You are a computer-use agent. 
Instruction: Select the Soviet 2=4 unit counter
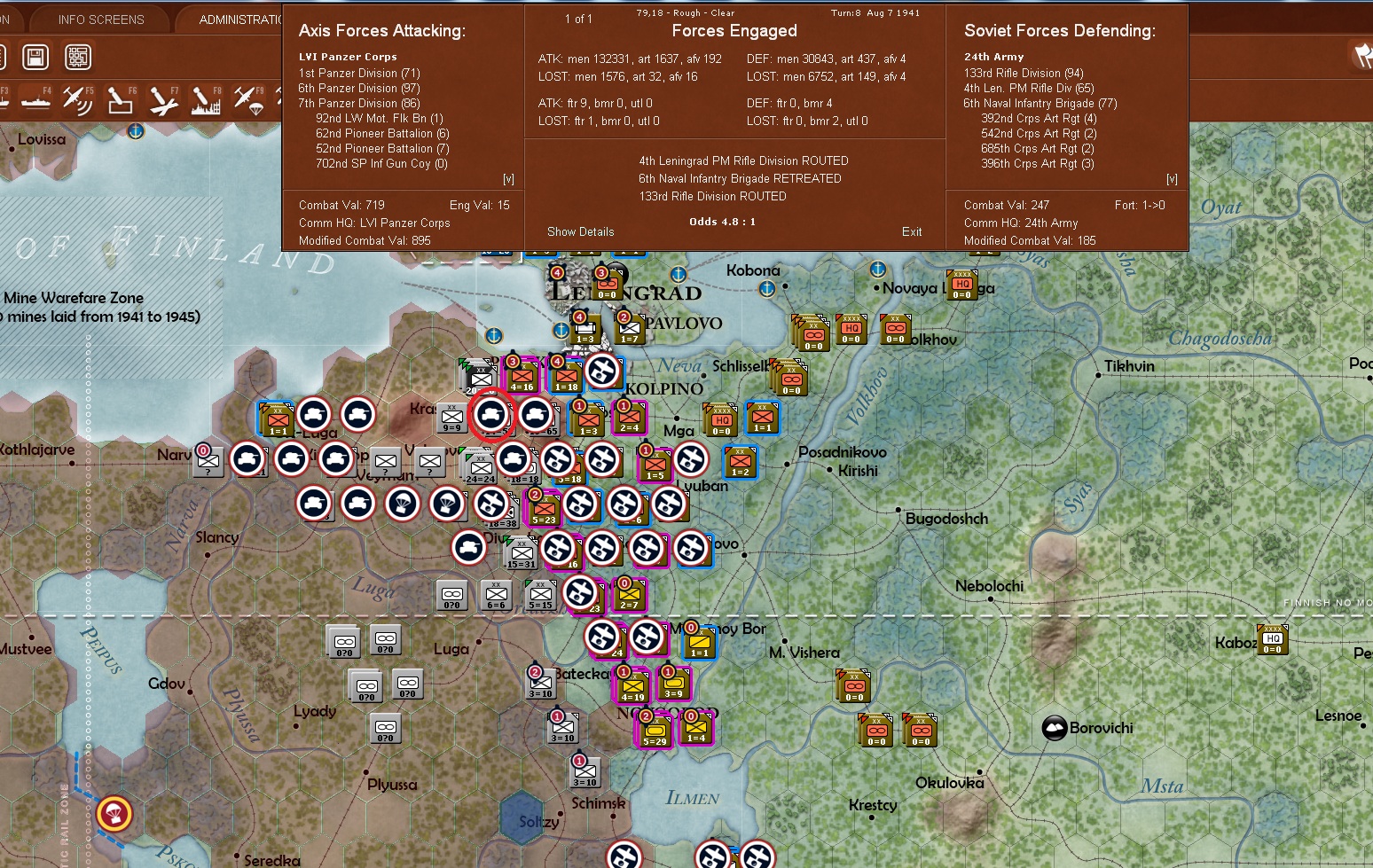[630, 418]
